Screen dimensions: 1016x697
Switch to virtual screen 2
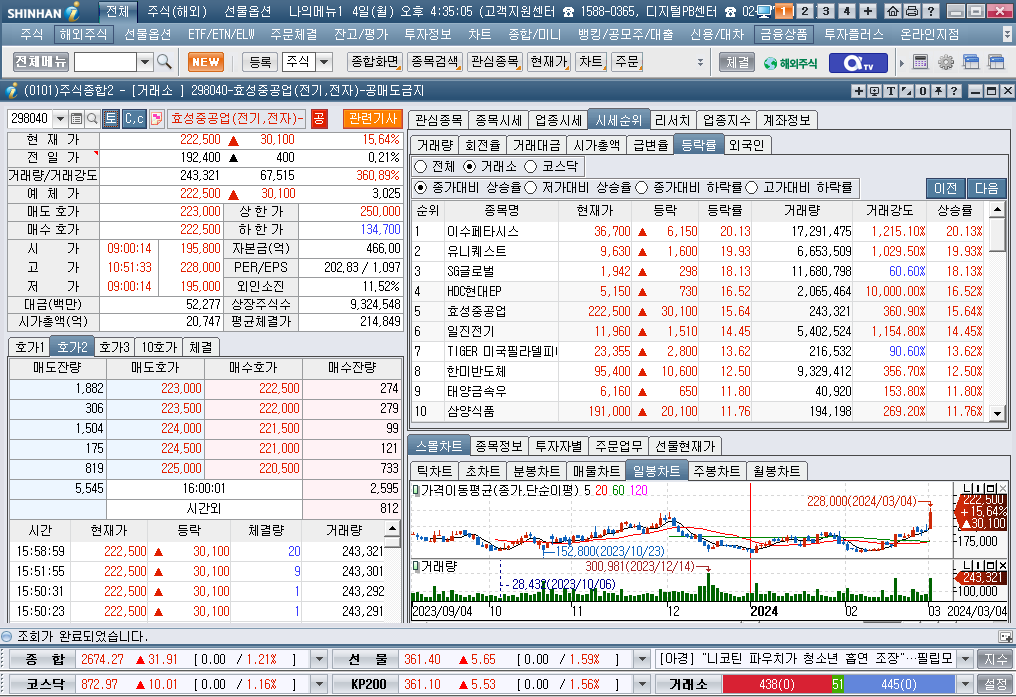(x=805, y=11)
